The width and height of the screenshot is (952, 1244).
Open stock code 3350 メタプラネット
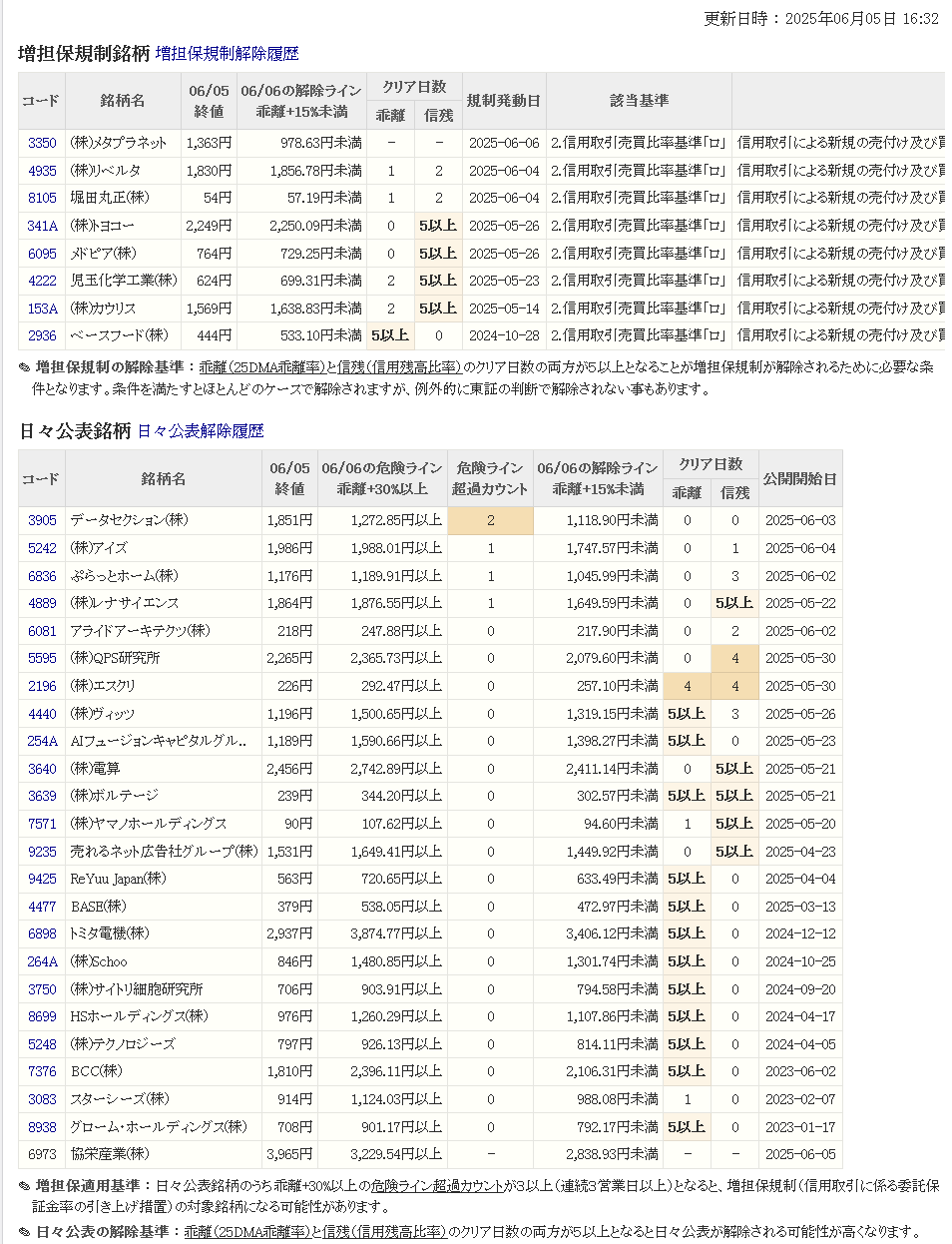42,144
